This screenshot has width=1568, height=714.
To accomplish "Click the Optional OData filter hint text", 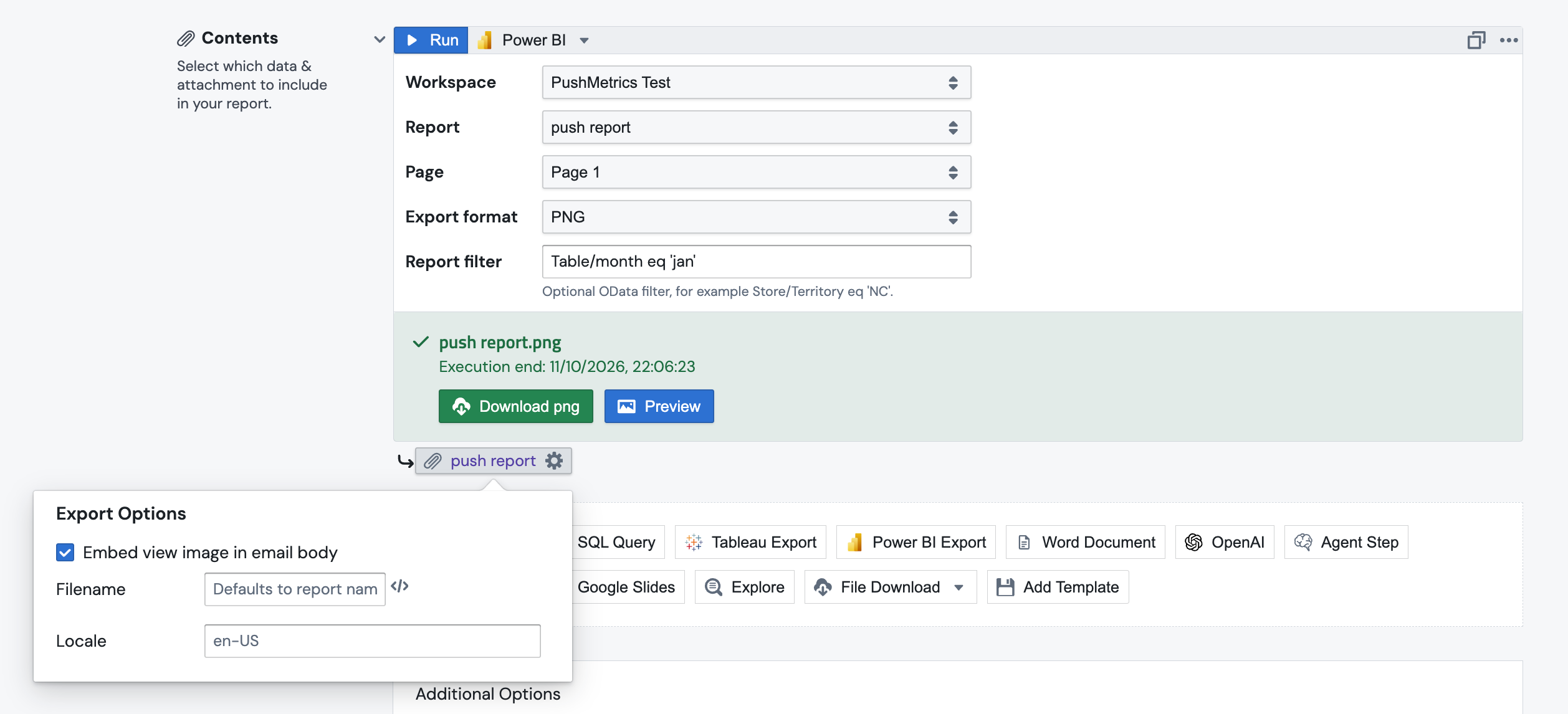I will click(717, 292).
